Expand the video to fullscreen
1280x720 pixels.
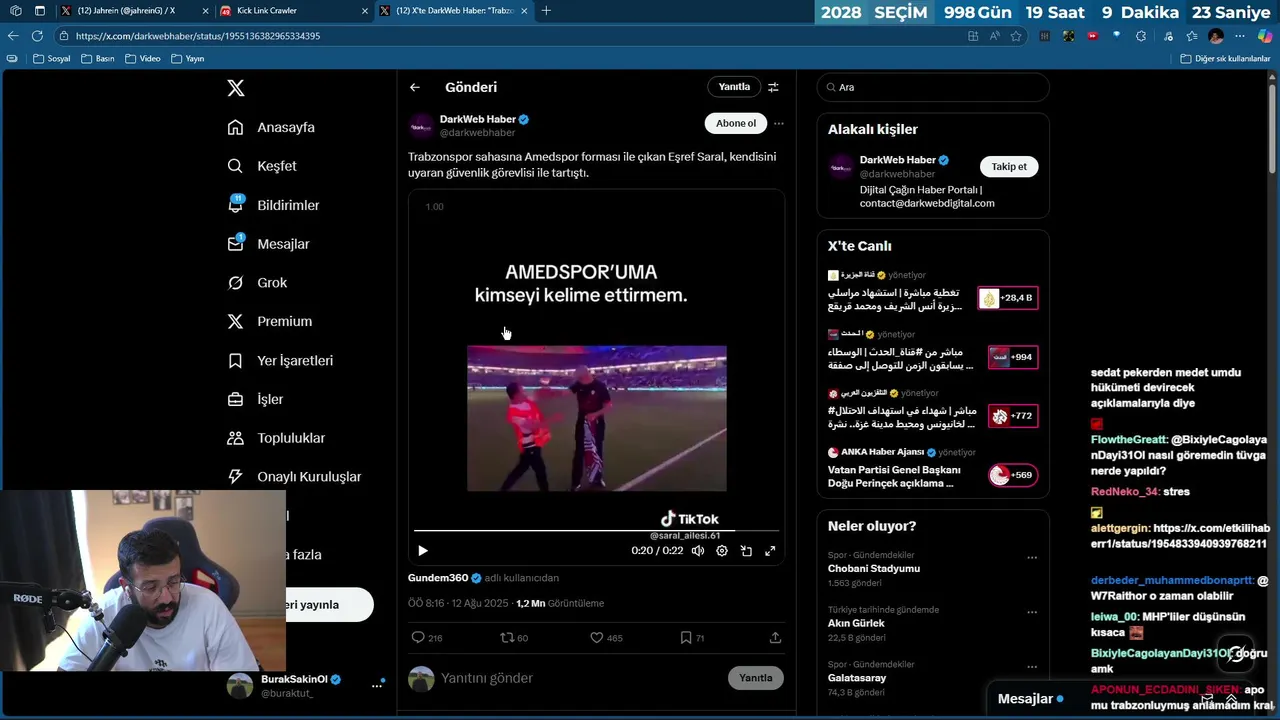[x=770, y=551]
